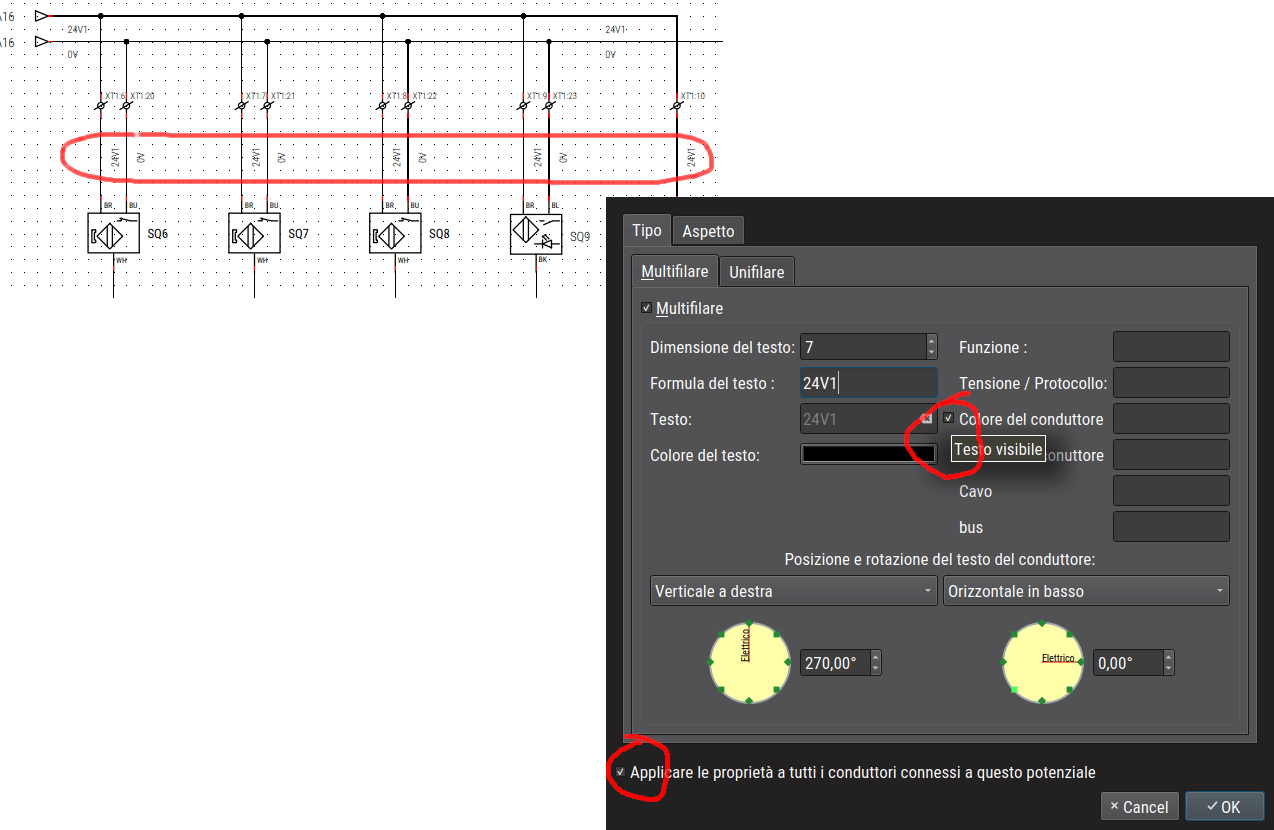Toggle the Testo visibile checkbox
The height and width of the screenshot is (830, 1274).
[x=948, y=418]
